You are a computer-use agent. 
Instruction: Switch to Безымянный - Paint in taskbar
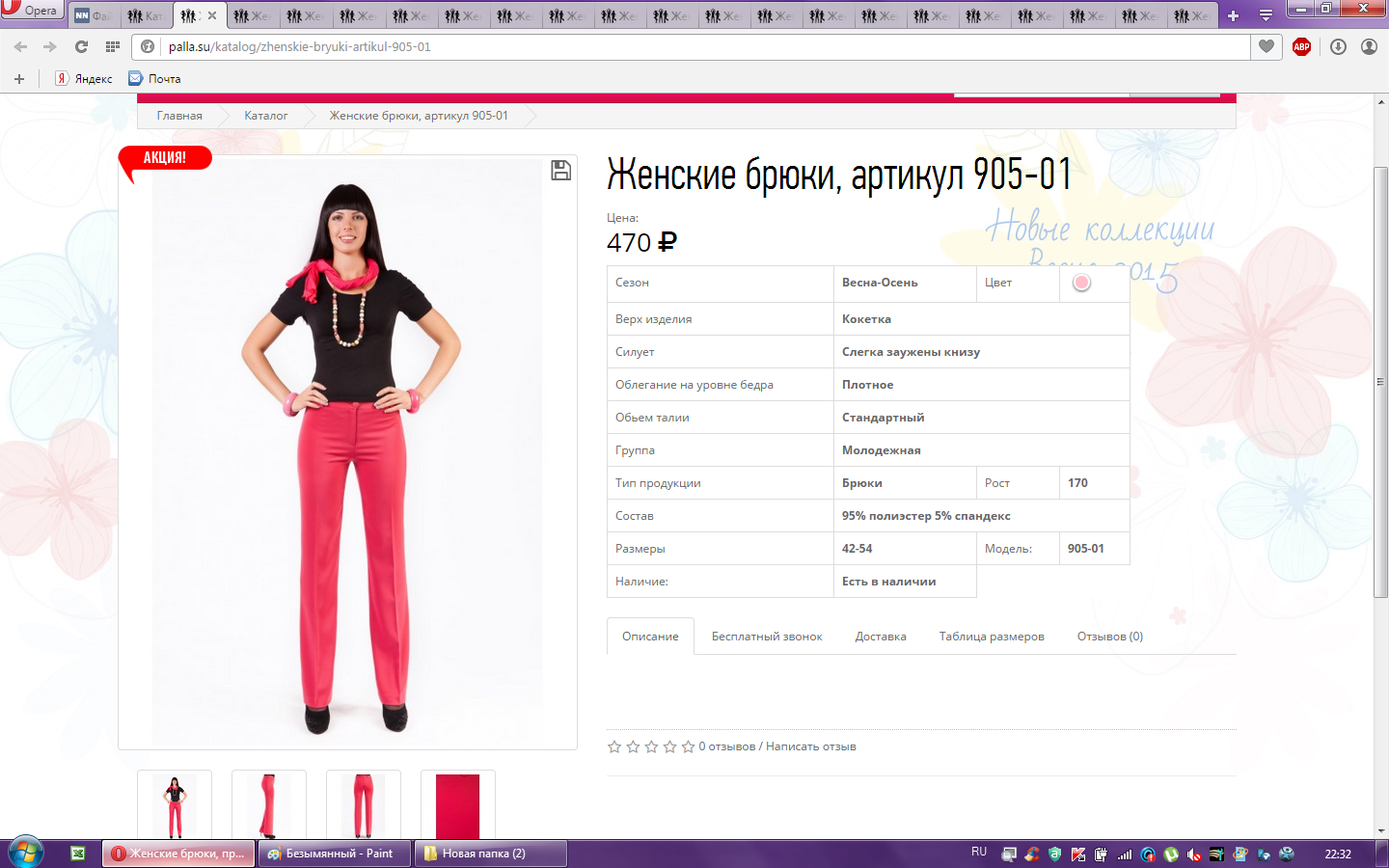point(335,854)
